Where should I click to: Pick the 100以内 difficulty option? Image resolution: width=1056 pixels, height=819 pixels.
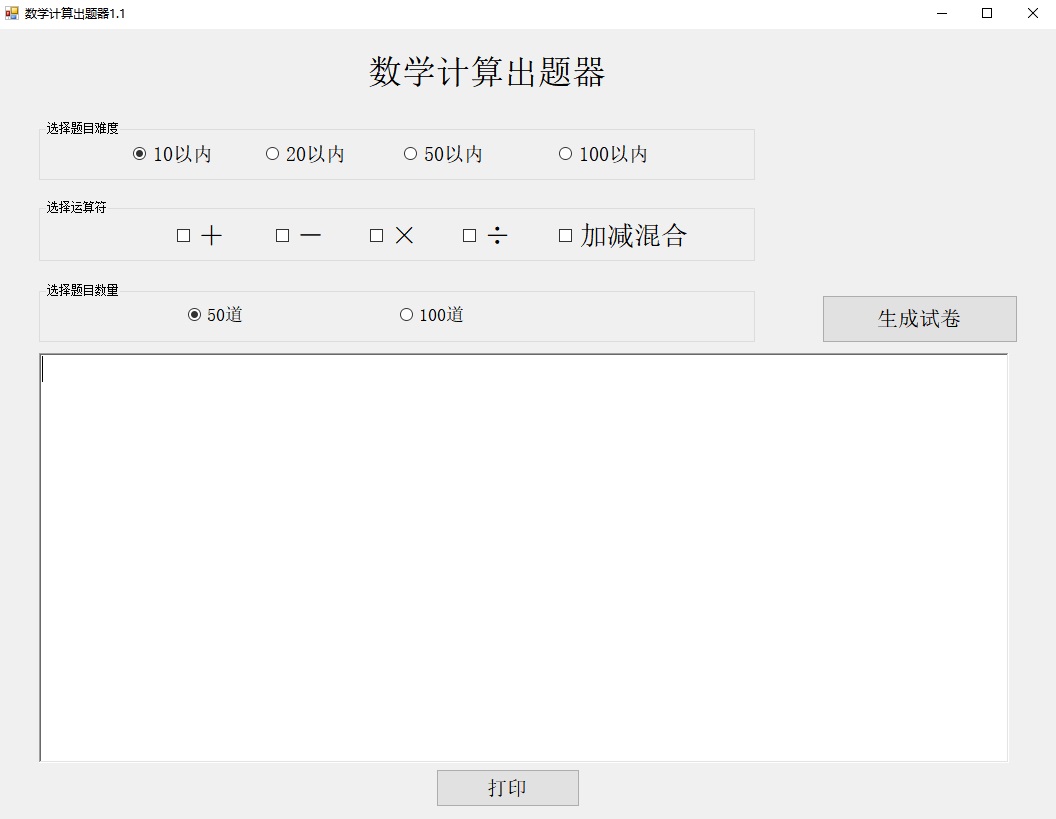point(603,154)
